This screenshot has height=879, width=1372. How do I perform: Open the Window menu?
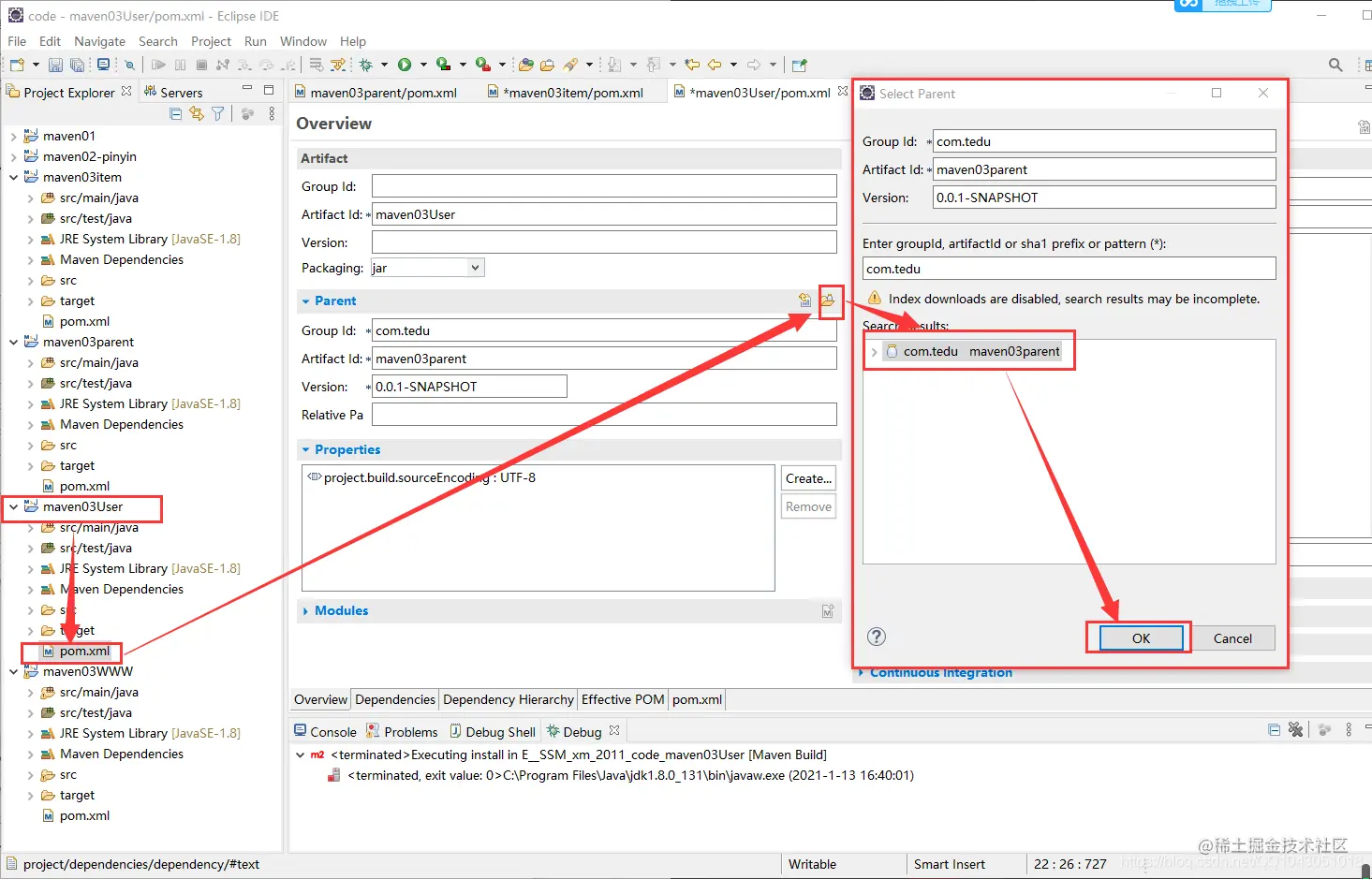303,41
